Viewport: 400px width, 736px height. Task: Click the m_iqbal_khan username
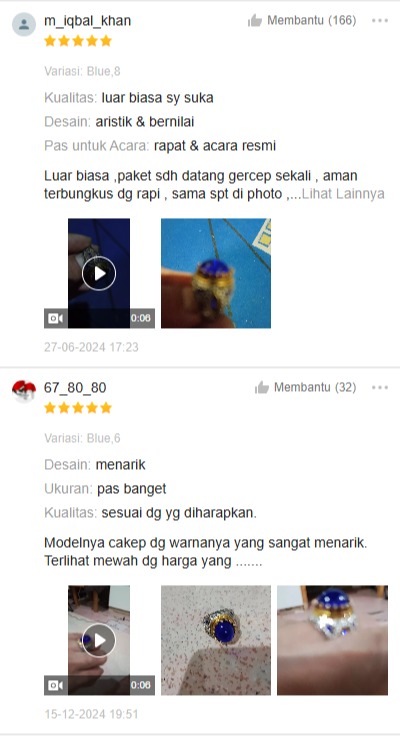pyautogui.click(x=87, y=21)
